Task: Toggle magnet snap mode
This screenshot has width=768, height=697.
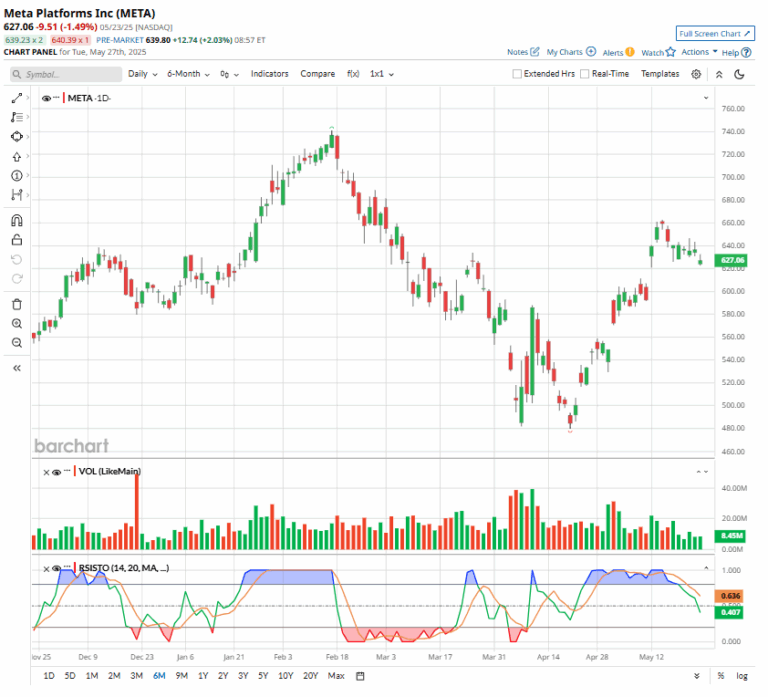Action: point(17,220)
